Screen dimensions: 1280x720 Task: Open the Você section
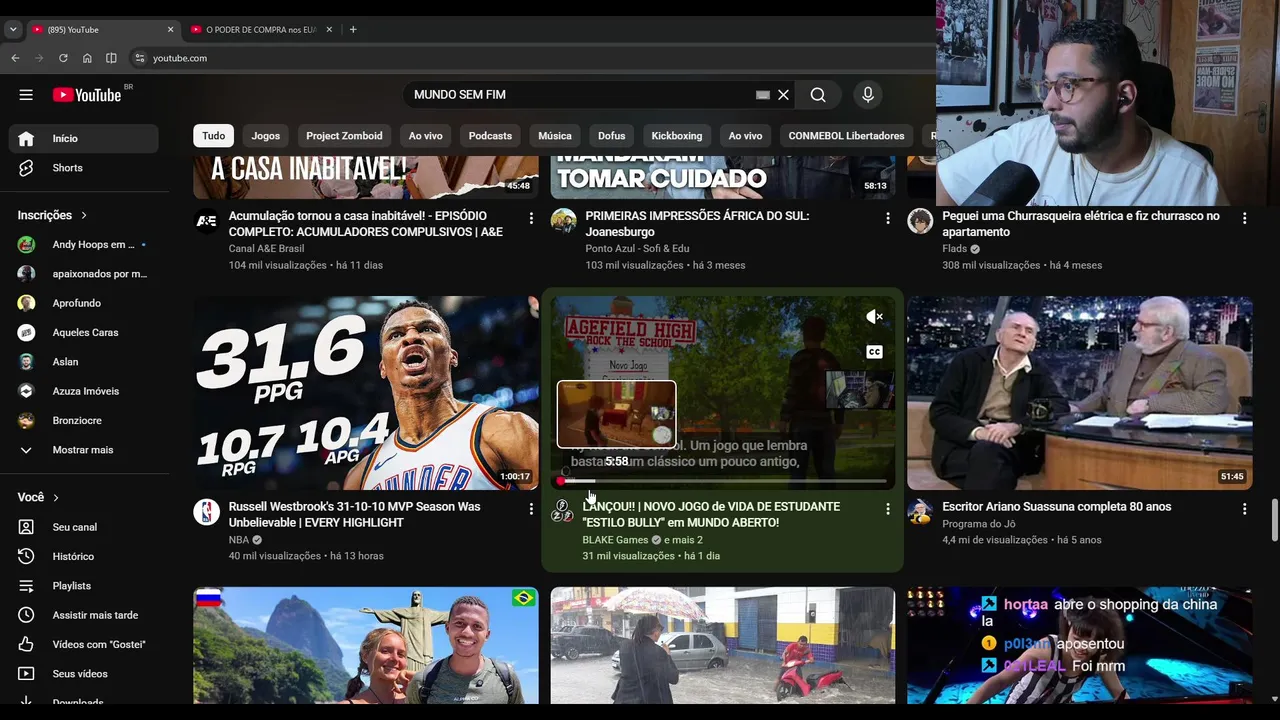click(x=38, y=497)
